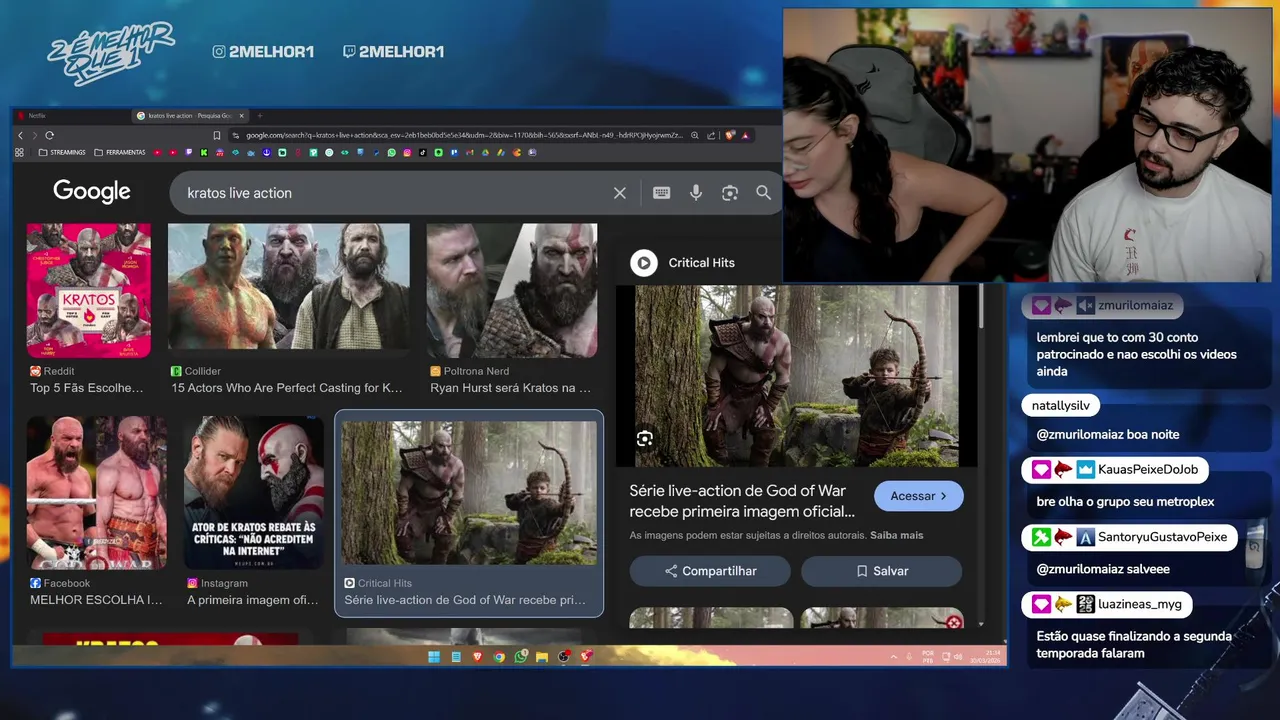Open Chrome from the taskbar
The image size is (1280, 720).
pyautogui.click(x=499, y=657)
